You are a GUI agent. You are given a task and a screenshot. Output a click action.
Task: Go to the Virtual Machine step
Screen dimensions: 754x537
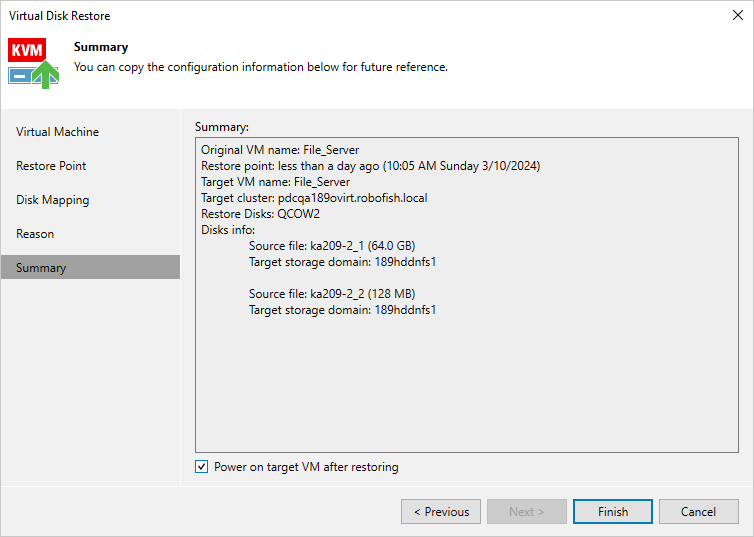(58, 132)
